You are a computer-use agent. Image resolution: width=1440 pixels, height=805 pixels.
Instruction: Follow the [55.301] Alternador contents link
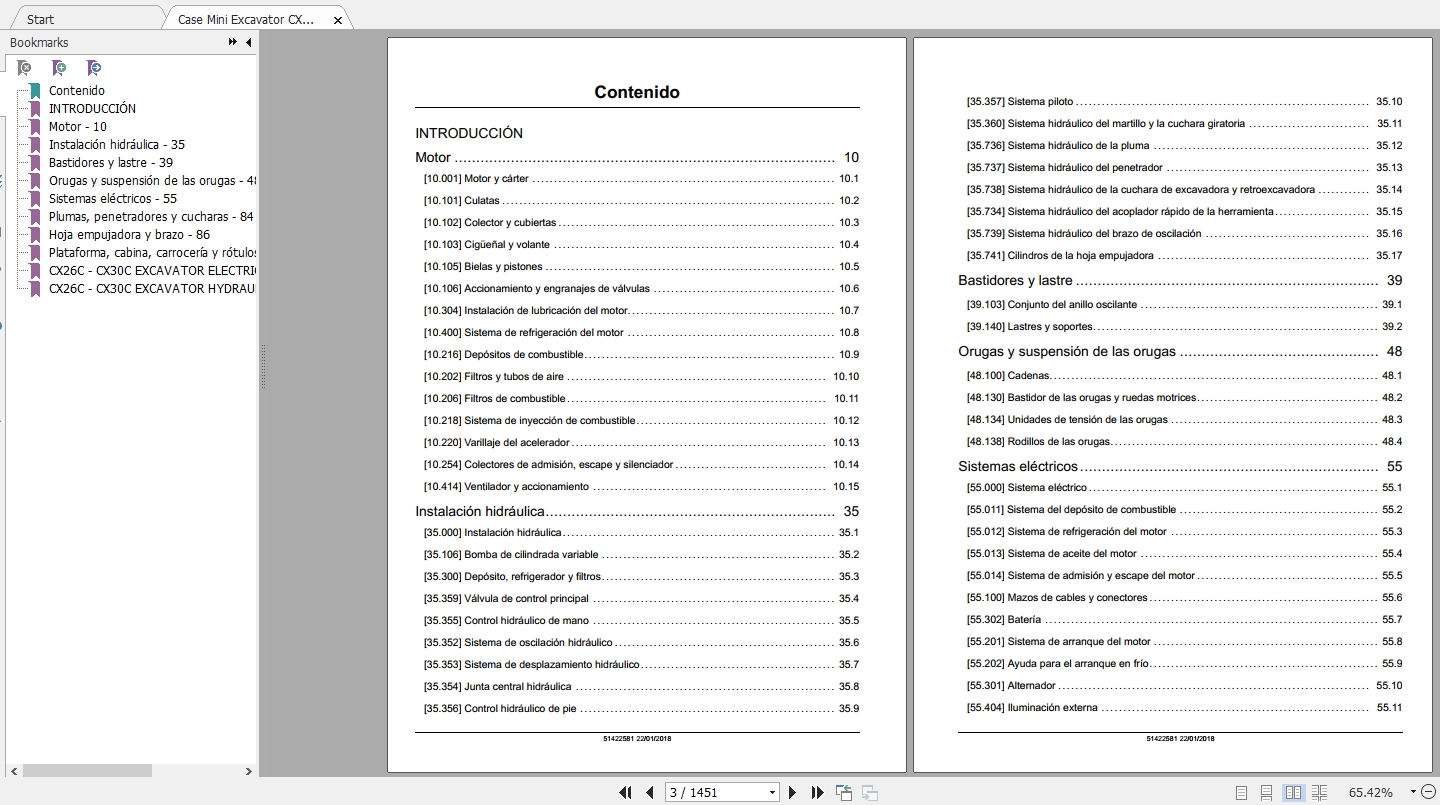coord(1184,686)
